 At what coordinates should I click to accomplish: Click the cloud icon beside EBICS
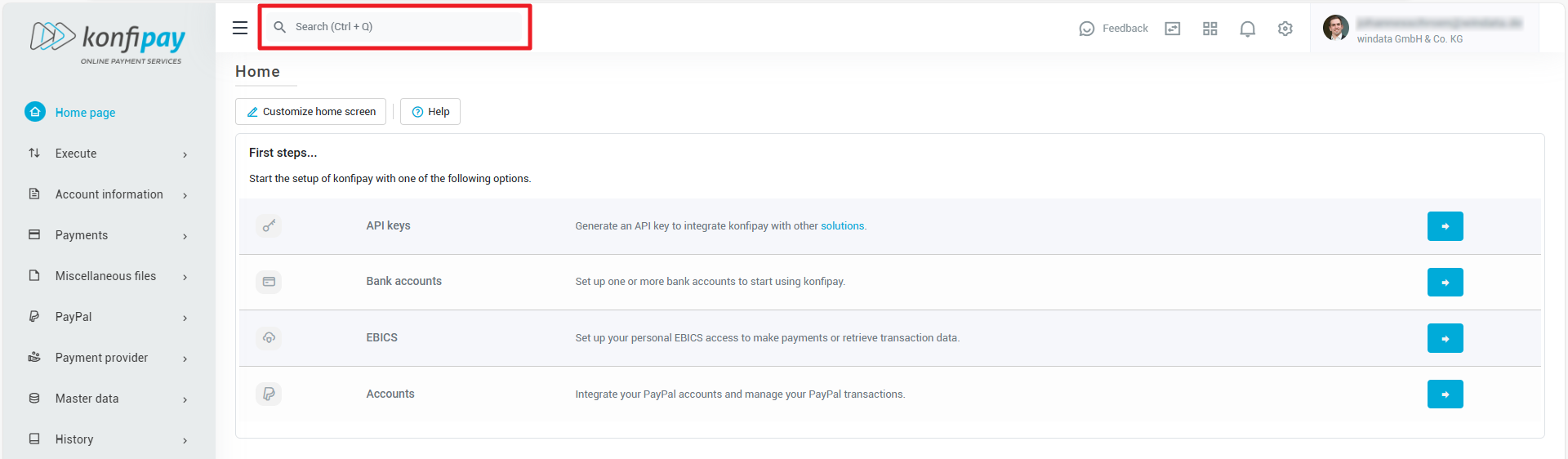click(x=269, y=337)
